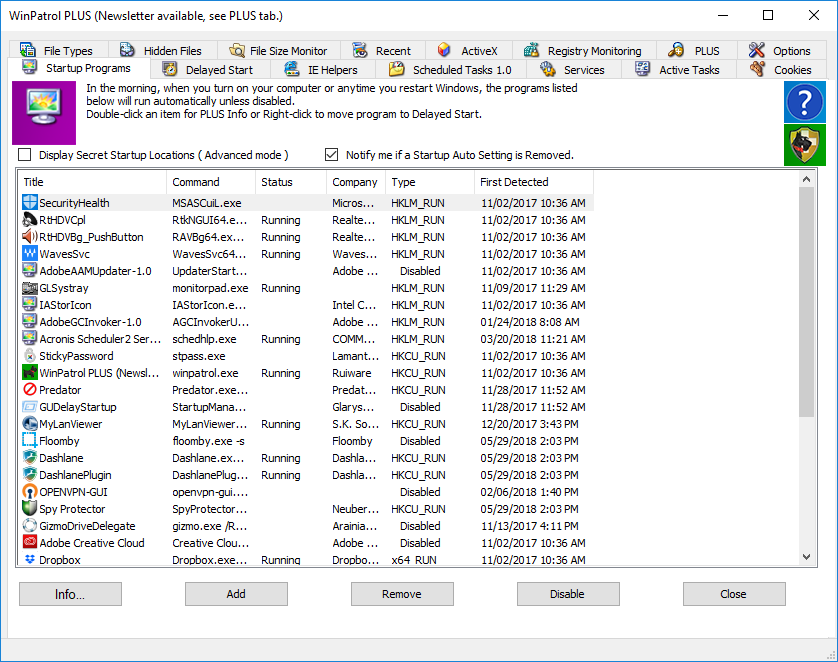Click the Disable button
The height and width of the screenshot is (662, 838).
click(x=568, y=594)
